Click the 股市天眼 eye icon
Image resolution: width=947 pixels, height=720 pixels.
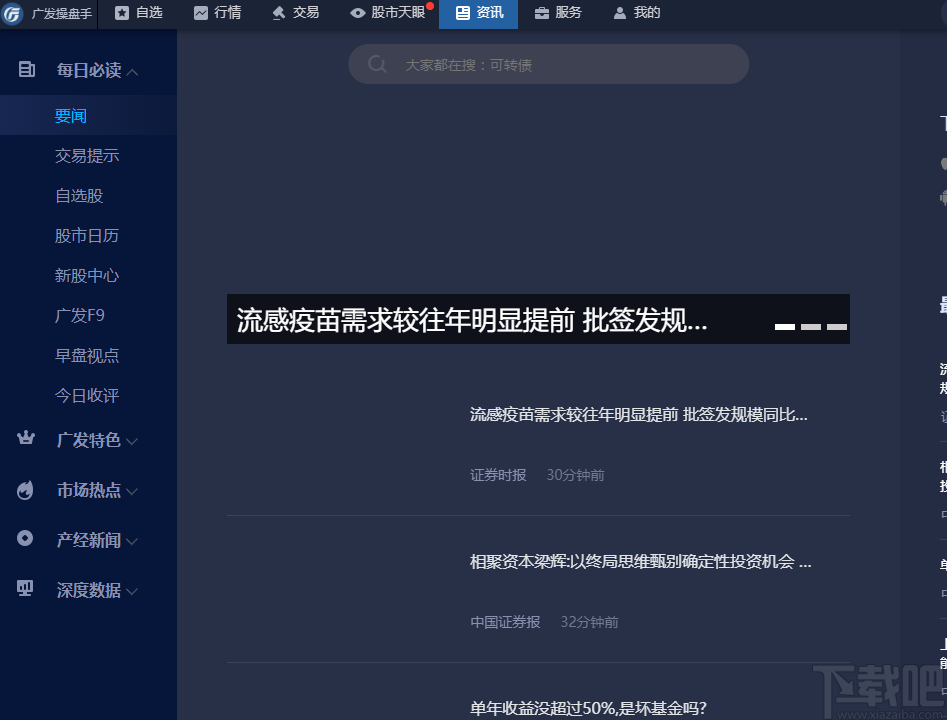(357, 13)
